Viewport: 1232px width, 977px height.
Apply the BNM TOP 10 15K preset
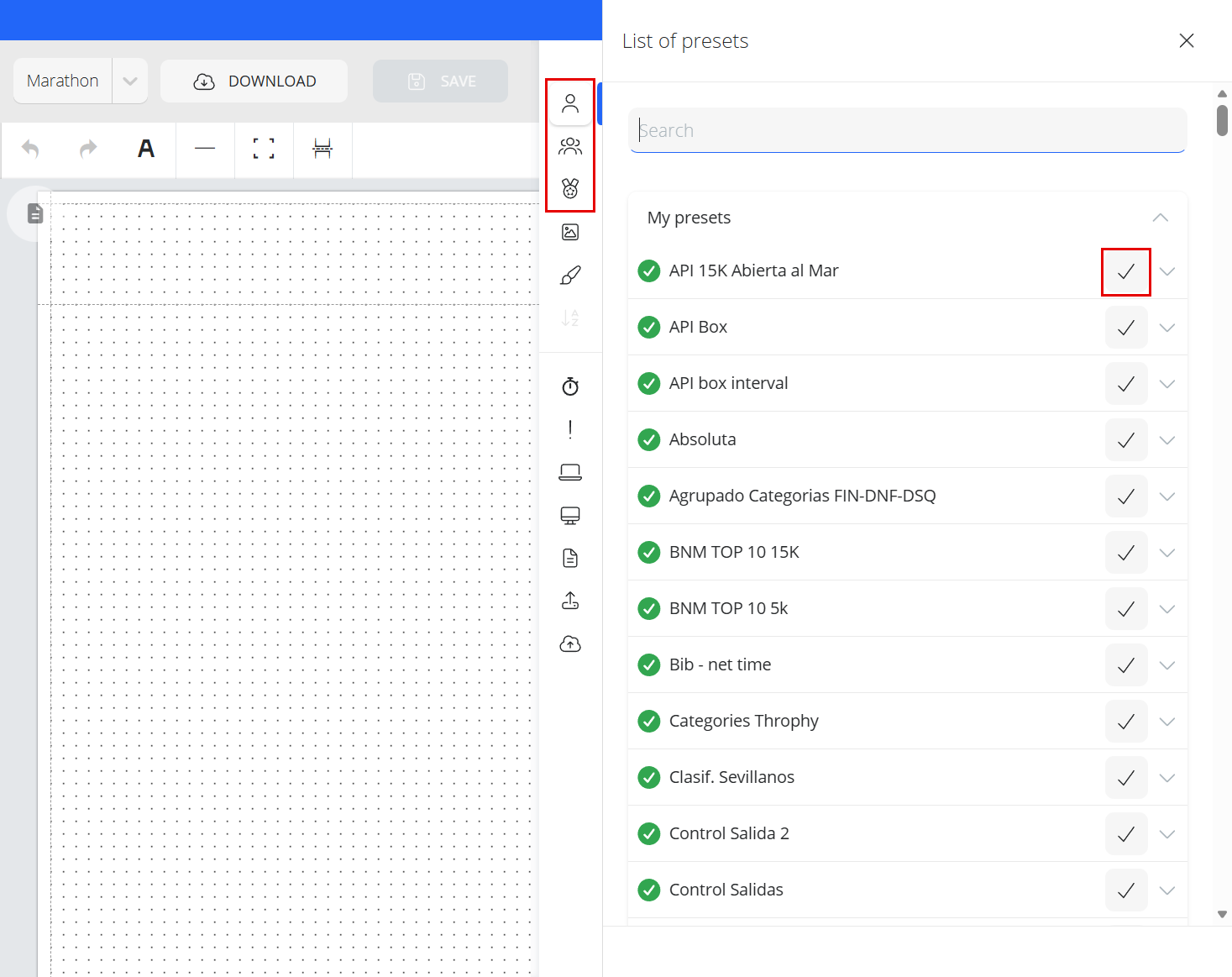coord(1126,553)
